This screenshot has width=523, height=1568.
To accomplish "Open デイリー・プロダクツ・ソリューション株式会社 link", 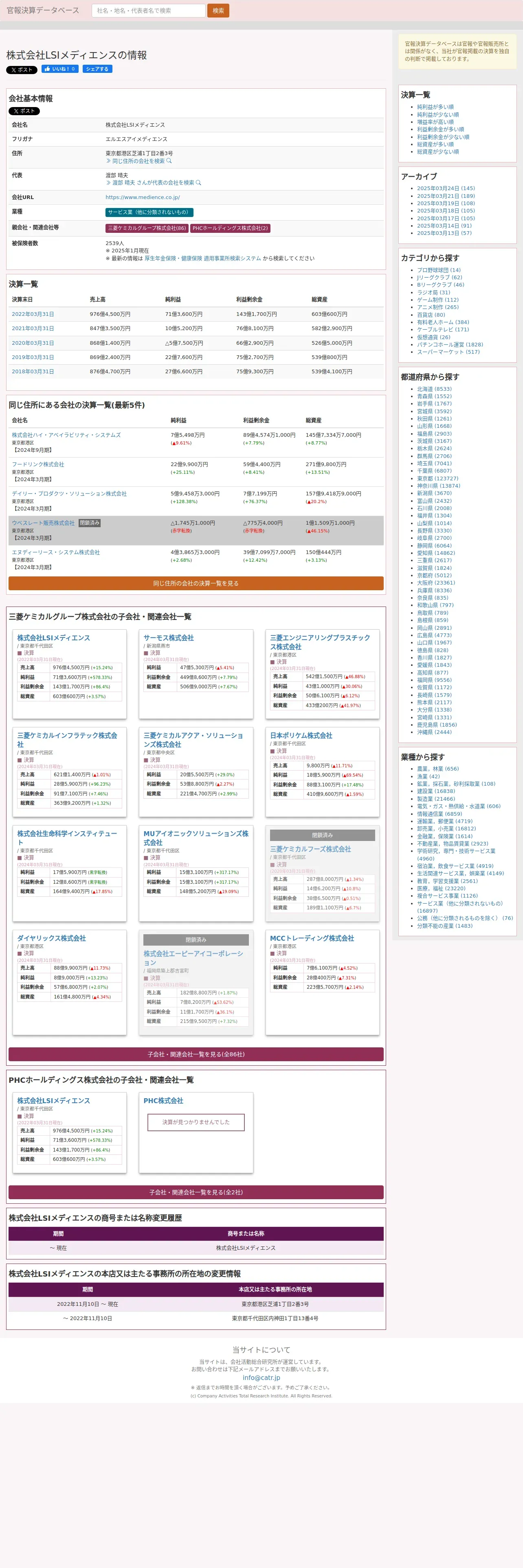I will pos(69,494).
